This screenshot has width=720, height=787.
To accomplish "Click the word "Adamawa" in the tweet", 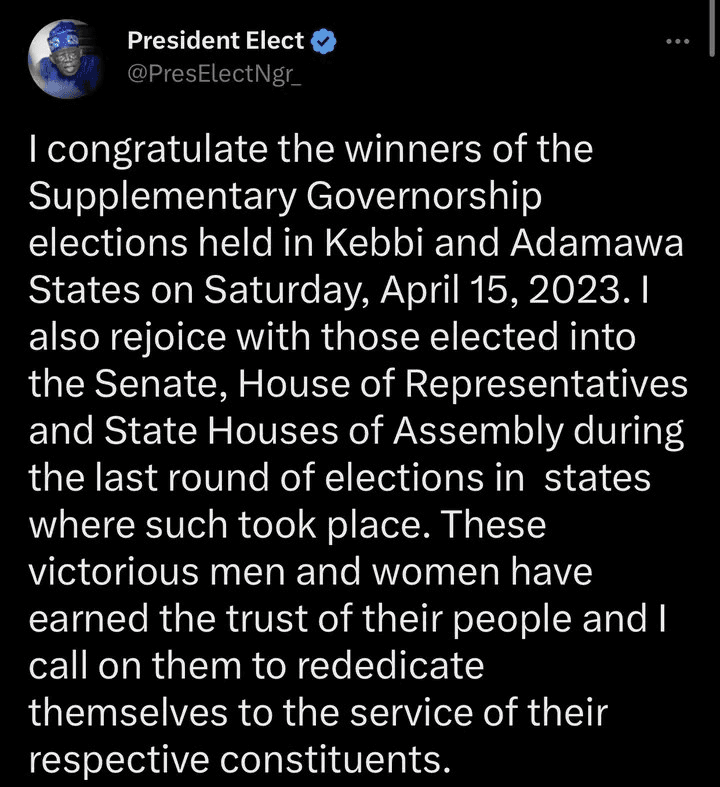I will coord(597,243).
